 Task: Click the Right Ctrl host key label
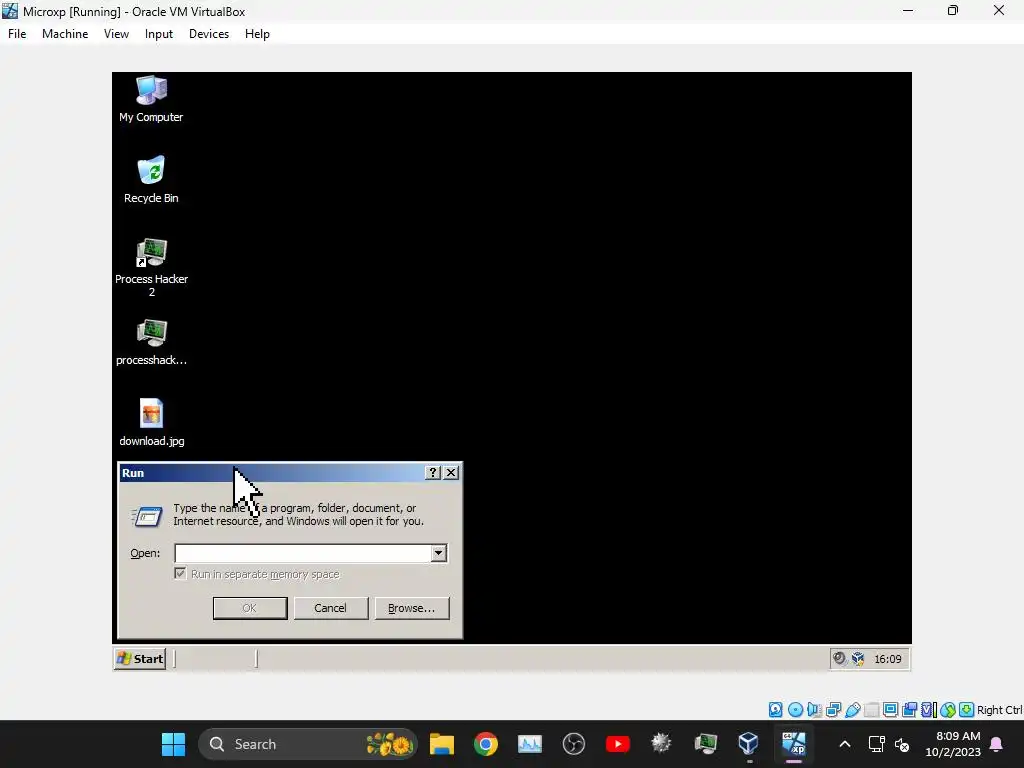[999, 710]
